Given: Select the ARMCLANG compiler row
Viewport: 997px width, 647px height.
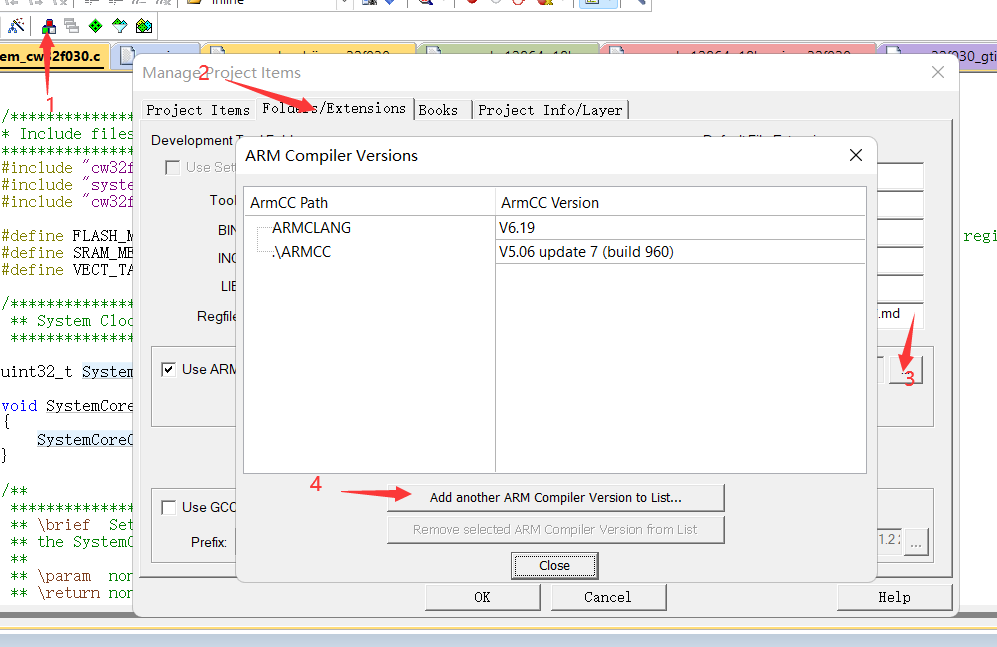Looking at the screenshot, I should coord(312,228).
